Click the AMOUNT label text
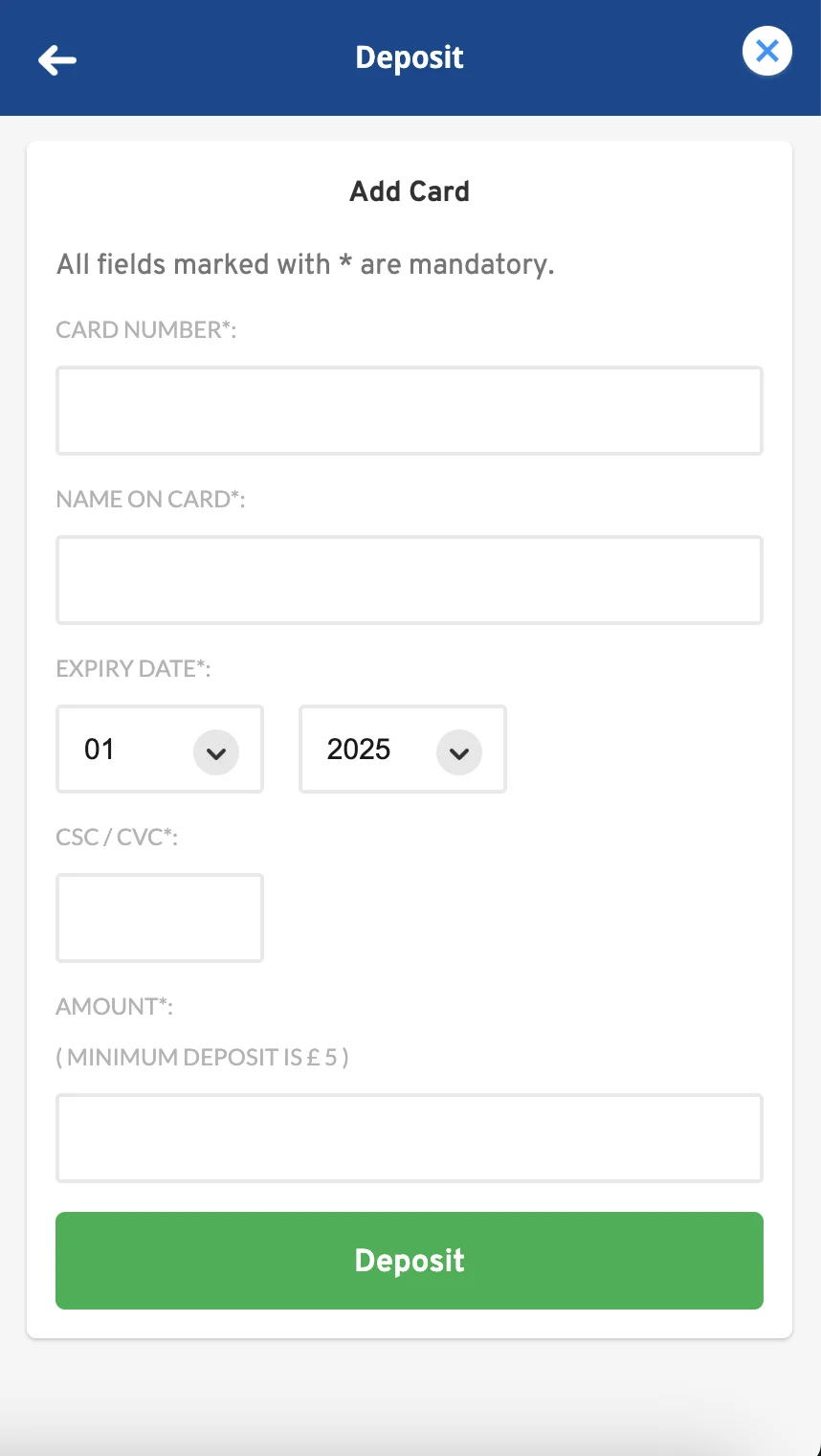 click(114, 1007)
